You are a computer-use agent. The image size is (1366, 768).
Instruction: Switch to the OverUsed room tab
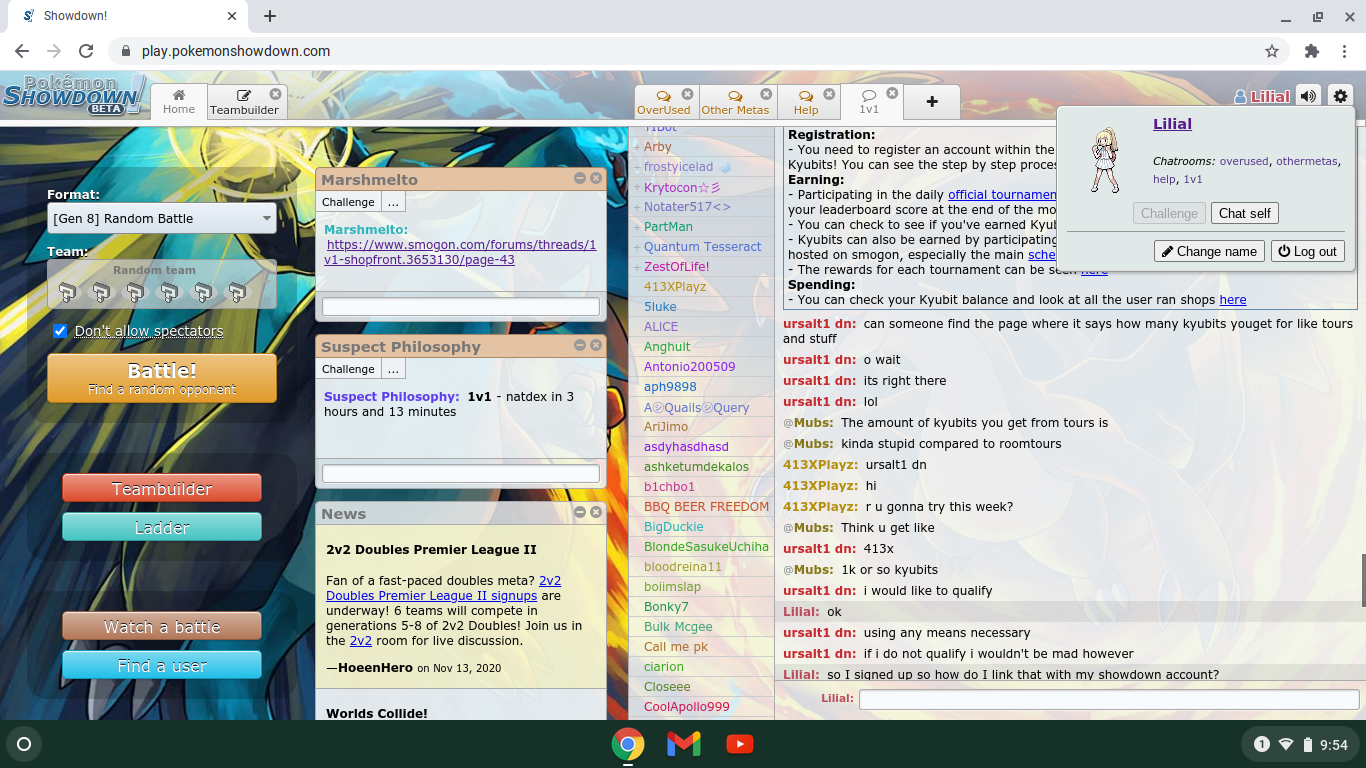663,109
